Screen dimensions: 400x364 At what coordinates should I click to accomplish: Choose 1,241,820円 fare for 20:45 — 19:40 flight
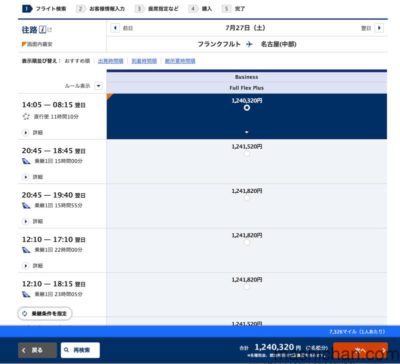(247, 198)
